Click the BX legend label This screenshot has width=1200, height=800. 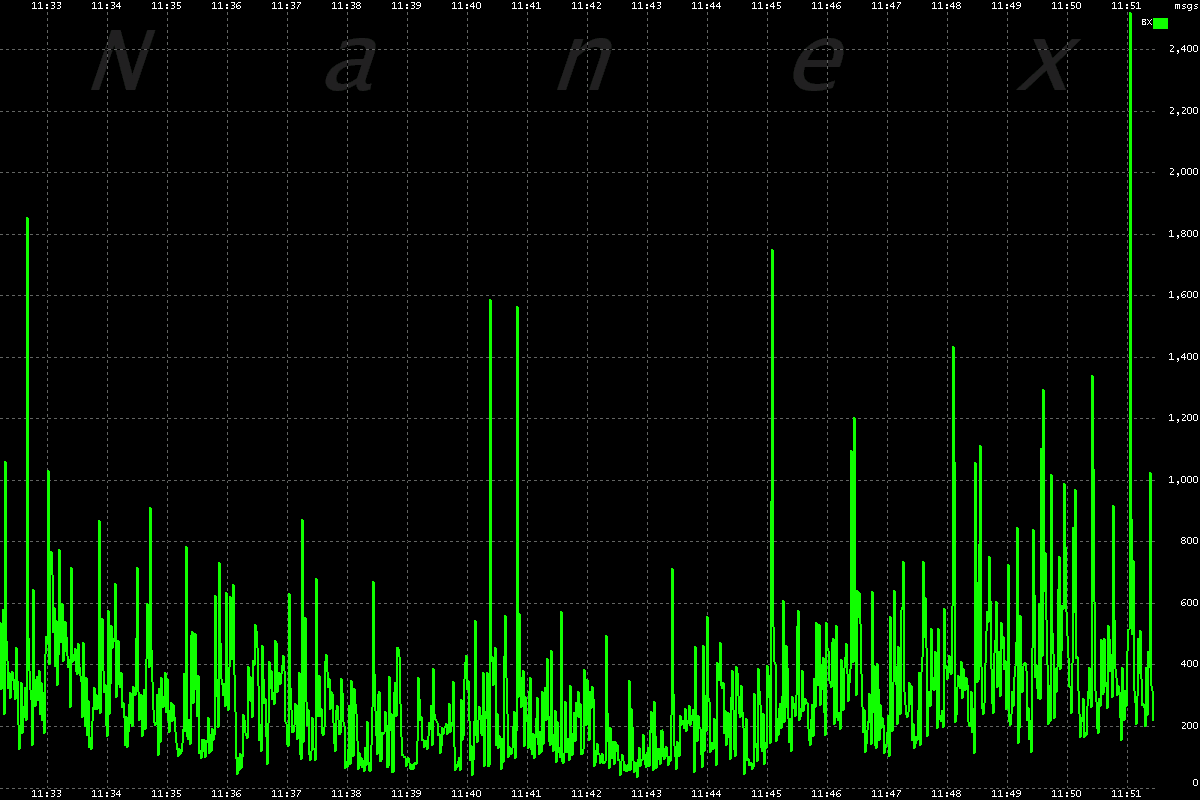click(x=1146, y=22)
